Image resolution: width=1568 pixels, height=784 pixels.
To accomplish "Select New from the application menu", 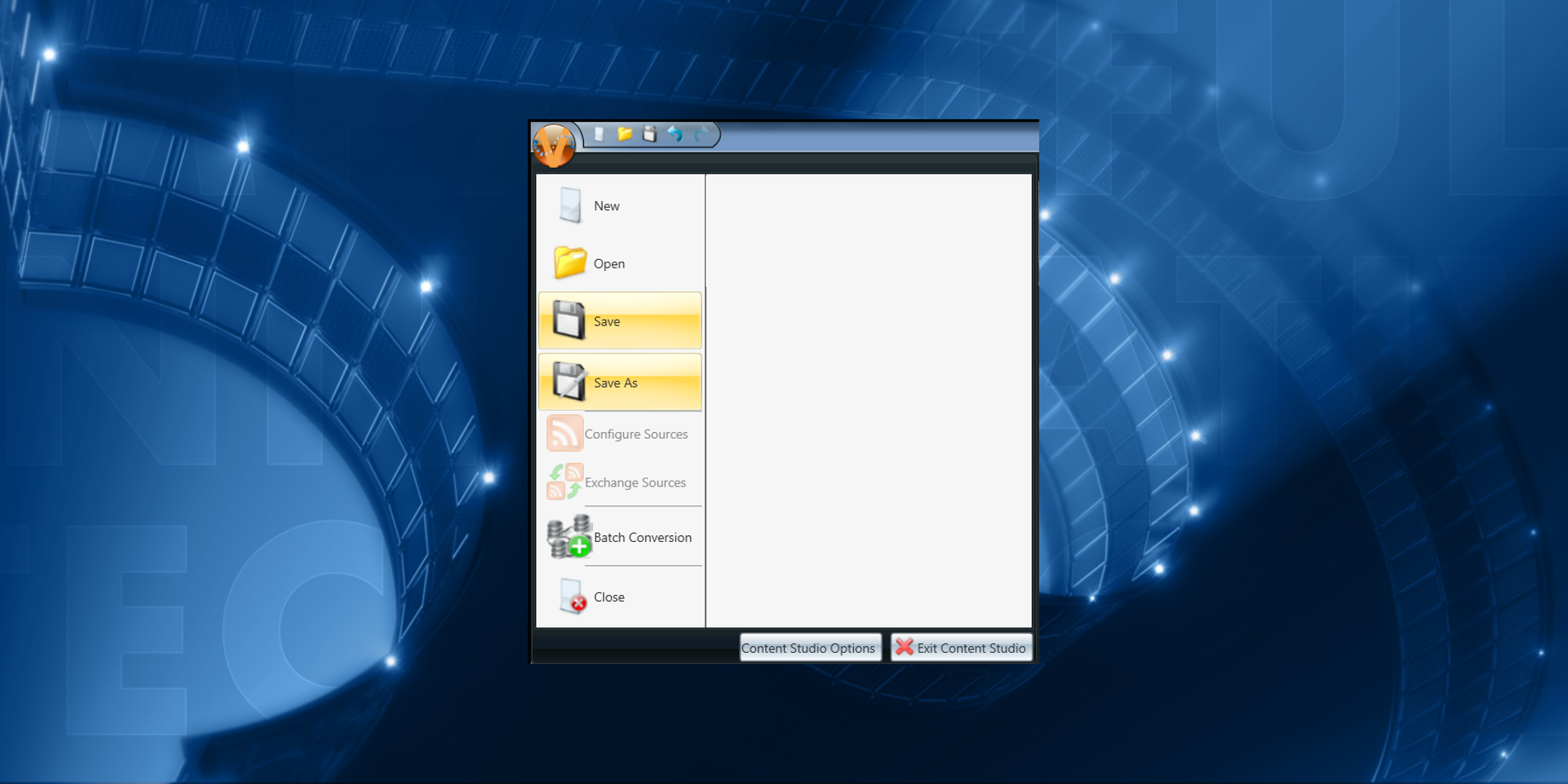I will (620, 205).
